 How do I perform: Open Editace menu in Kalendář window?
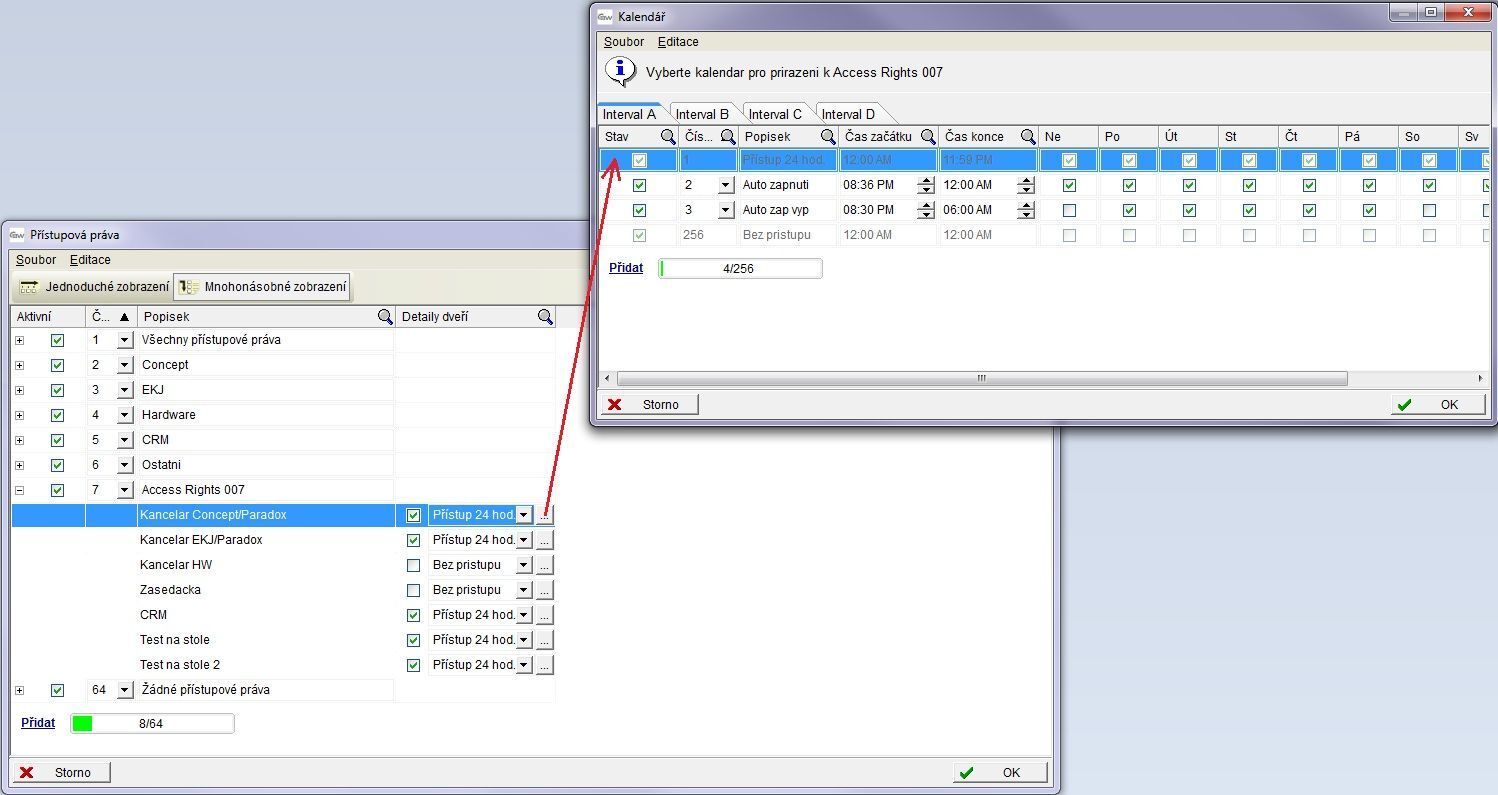coord(677,42)
